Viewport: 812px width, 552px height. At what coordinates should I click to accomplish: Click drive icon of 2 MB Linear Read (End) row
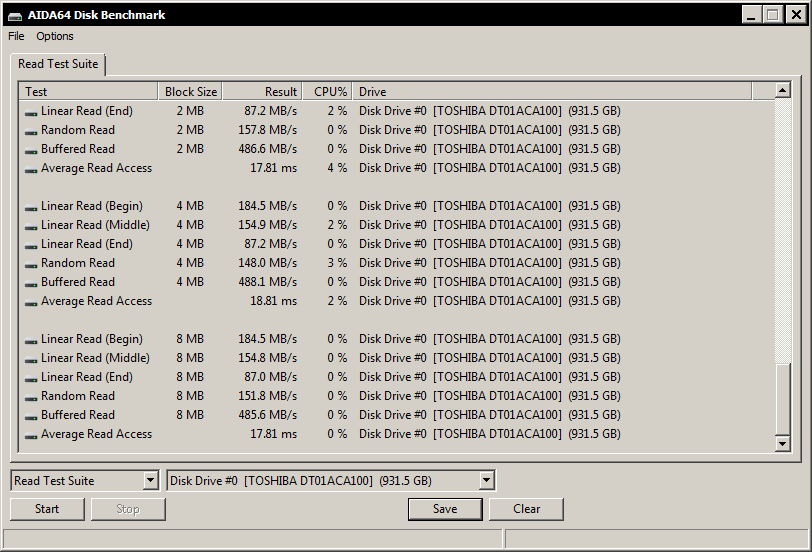[x=31, y=112]
